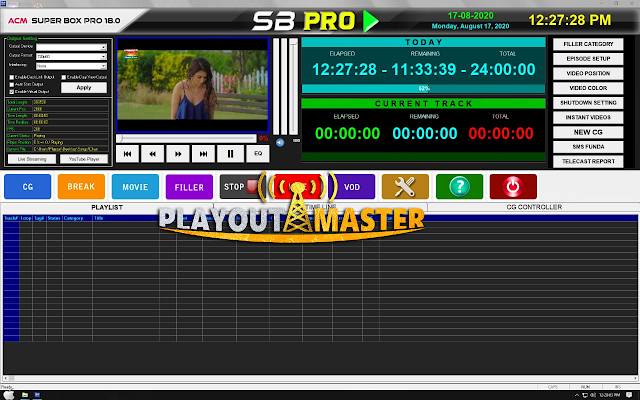640x400 pixels.
Task: Click the taskbar volume tray icon
Action: (593, 395)
